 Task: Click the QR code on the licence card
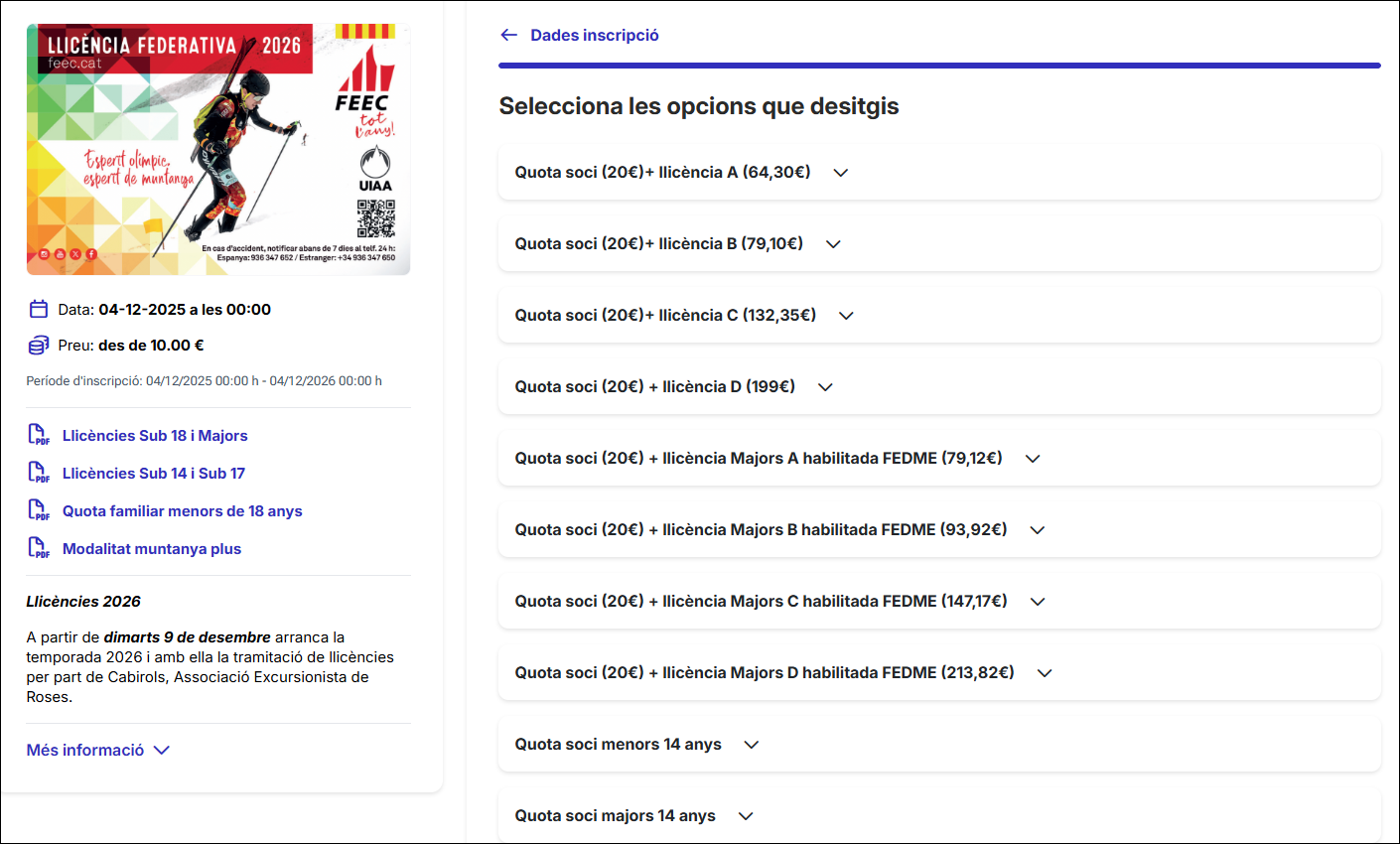tap(375, 218)
